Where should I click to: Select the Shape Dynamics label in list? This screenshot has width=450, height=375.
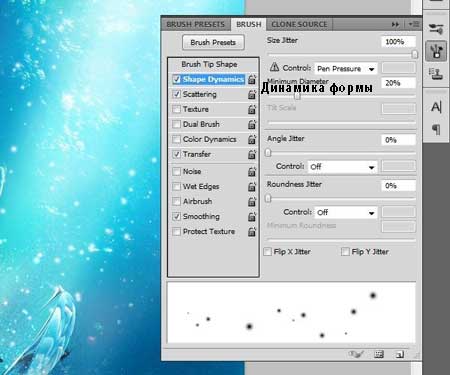[x=213, y=79]
